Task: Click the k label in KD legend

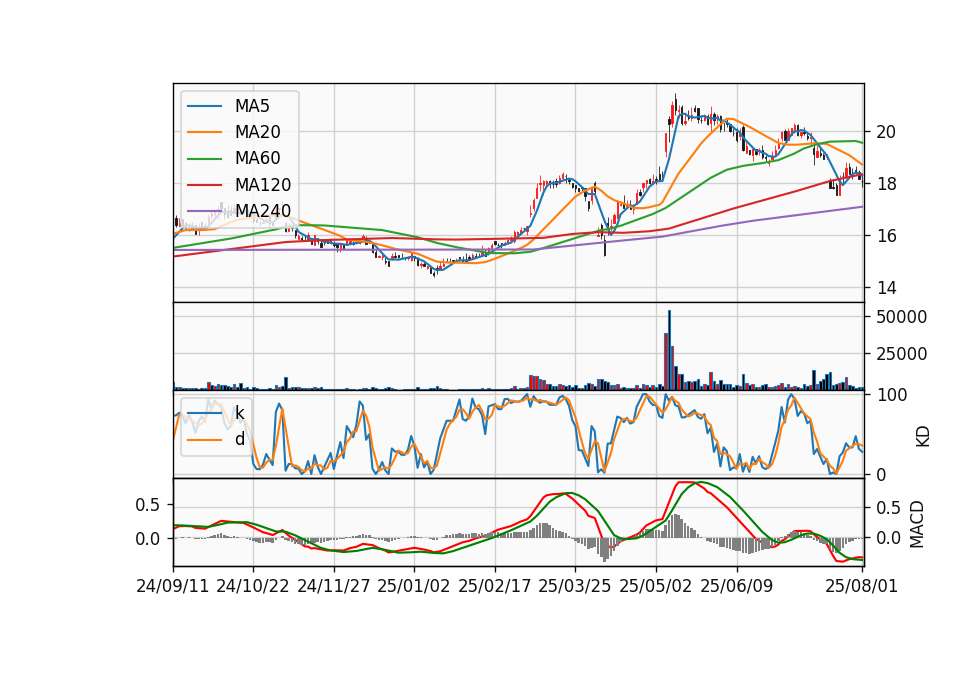Action: [x=239, y=413]
